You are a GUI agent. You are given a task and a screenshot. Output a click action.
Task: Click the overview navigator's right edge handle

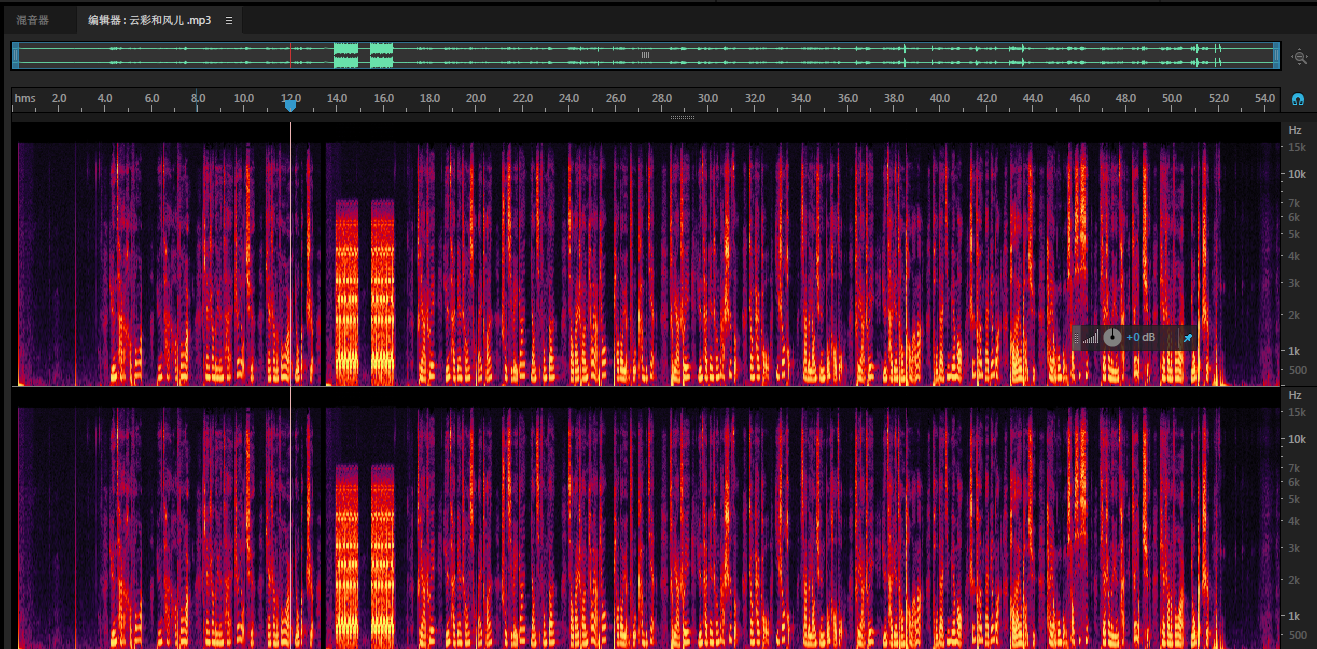click(x=1277, y=56)
